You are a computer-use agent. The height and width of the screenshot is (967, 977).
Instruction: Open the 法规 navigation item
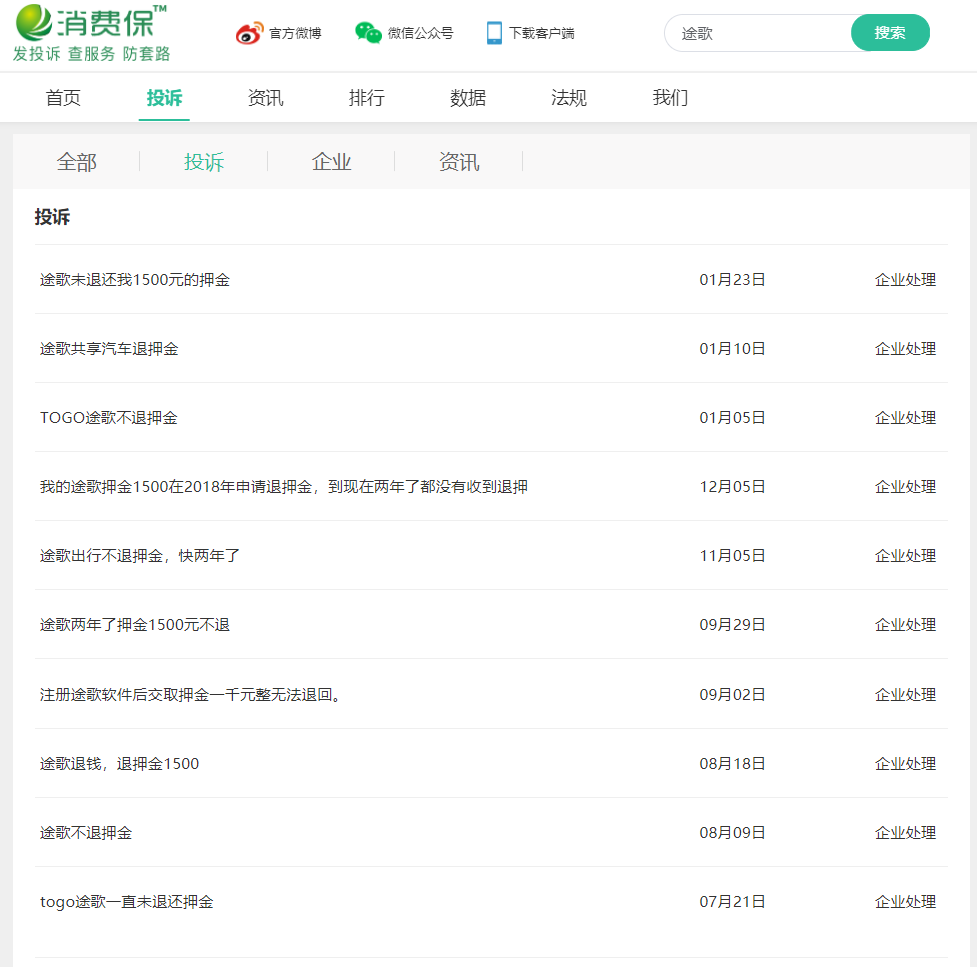pos(569,98)
